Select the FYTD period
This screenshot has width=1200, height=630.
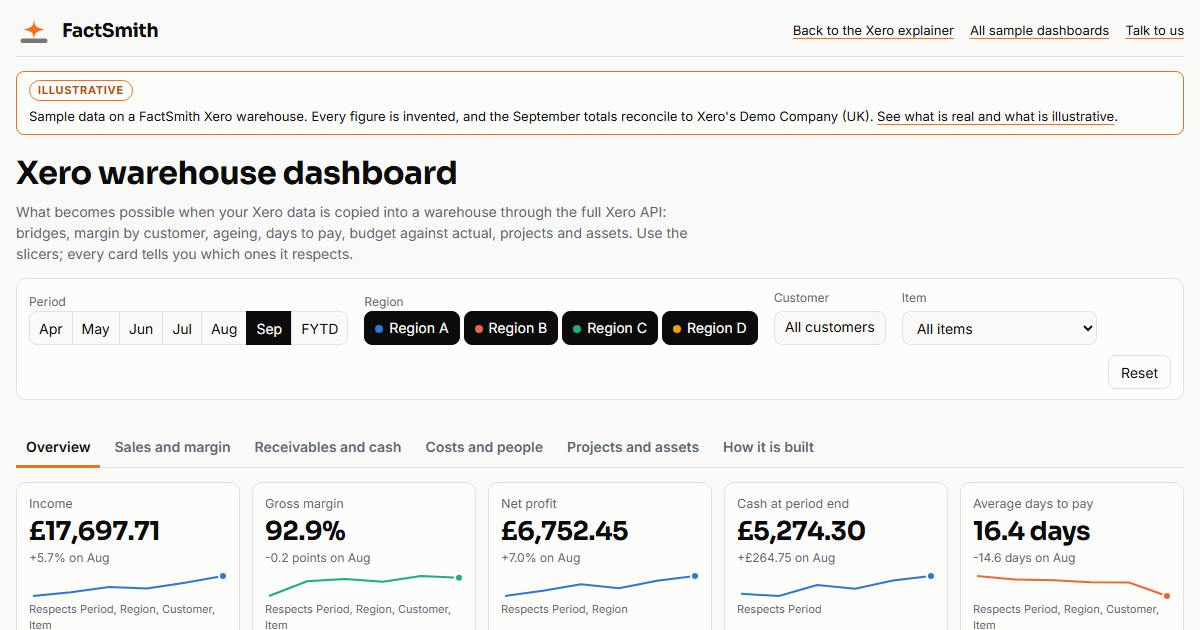pyautogui.click(x=320, y=329)
